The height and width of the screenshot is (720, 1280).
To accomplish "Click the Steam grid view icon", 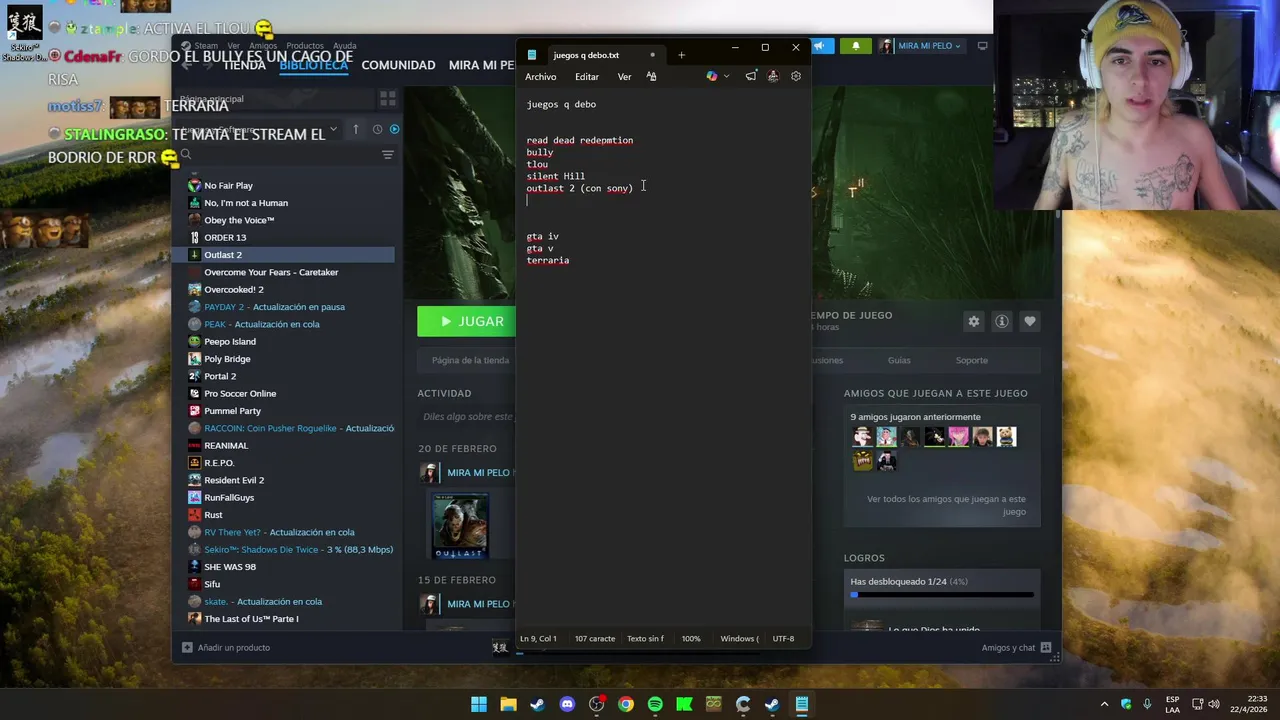I will [387, 98].
